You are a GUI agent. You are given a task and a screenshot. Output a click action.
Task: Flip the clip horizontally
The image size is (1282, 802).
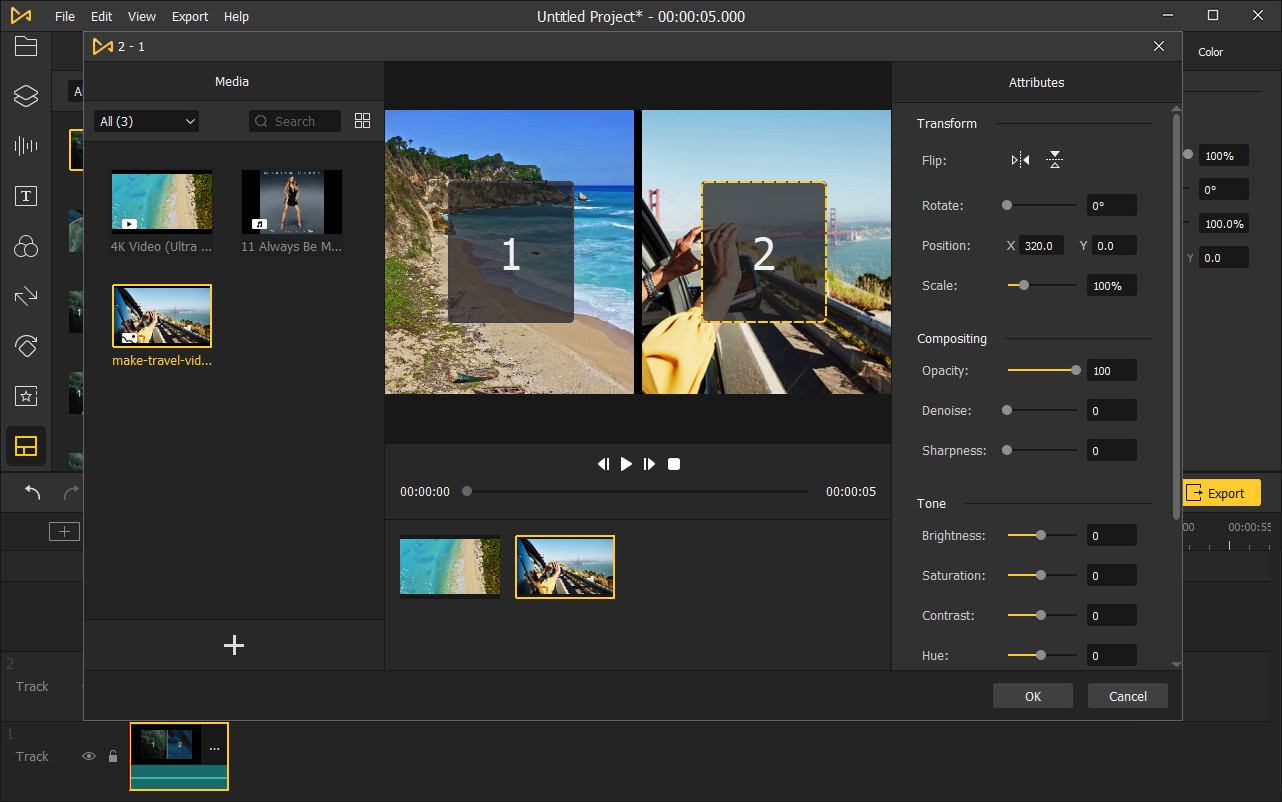point(1018,159)
